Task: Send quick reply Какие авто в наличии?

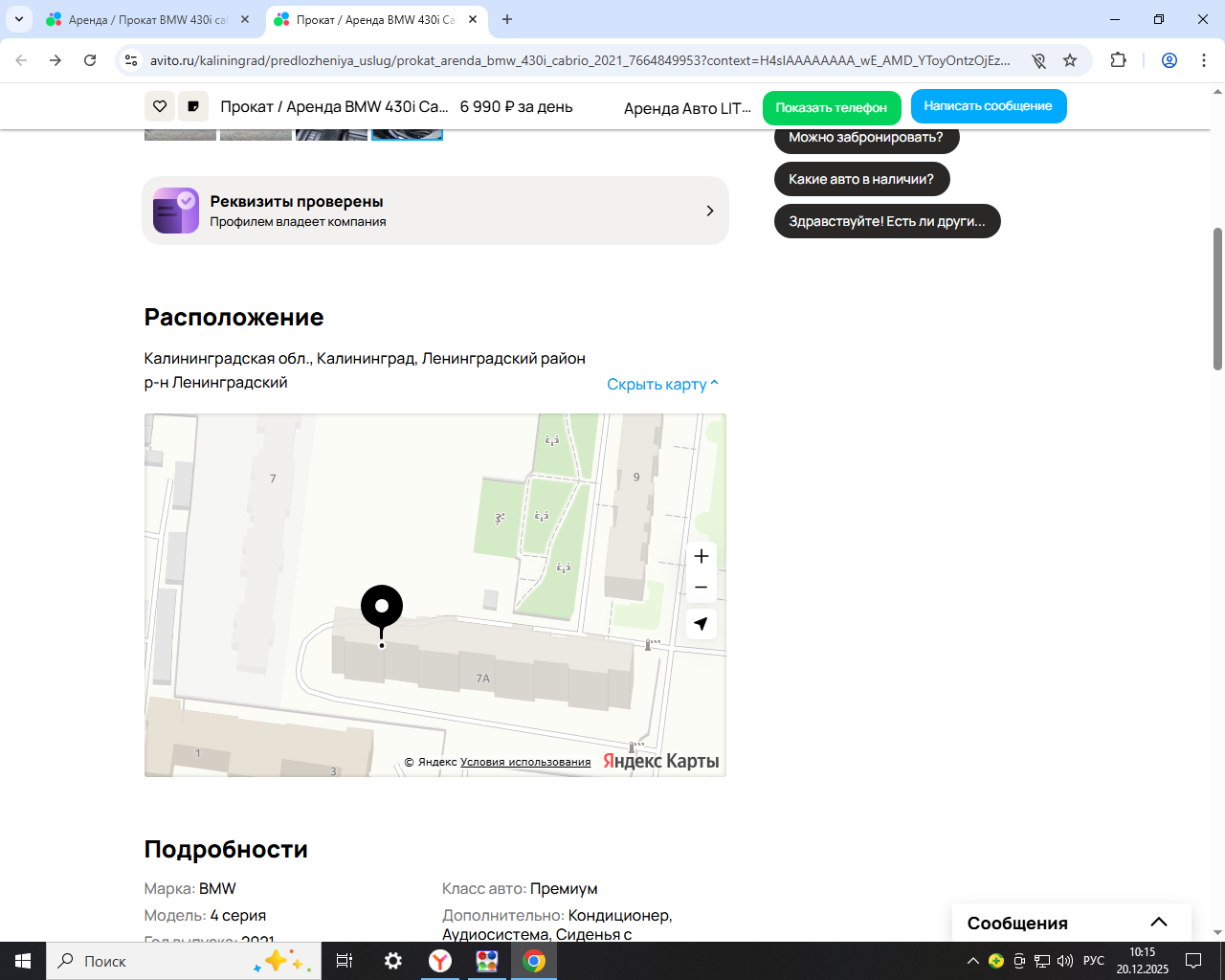Action: tap(861, 179)
